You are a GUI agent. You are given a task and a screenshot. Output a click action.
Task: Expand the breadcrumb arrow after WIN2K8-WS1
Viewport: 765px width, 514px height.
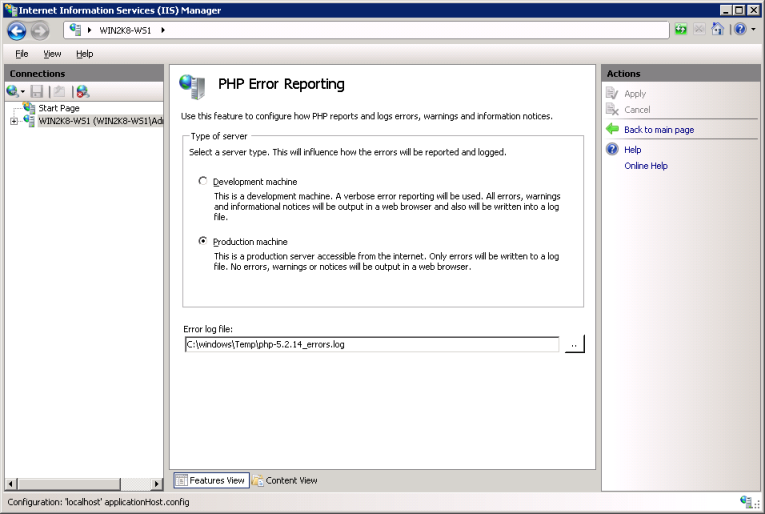[x=163, y=30]
